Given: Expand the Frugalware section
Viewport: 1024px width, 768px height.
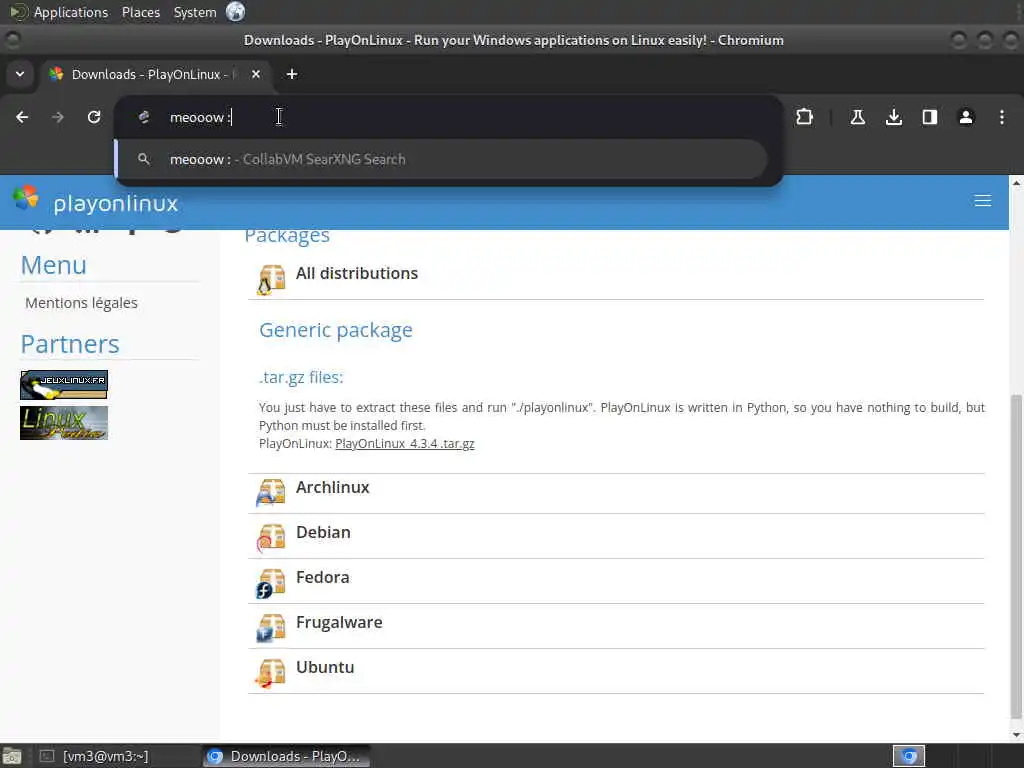Looking at the screenshot, I should tap(339, 622).
